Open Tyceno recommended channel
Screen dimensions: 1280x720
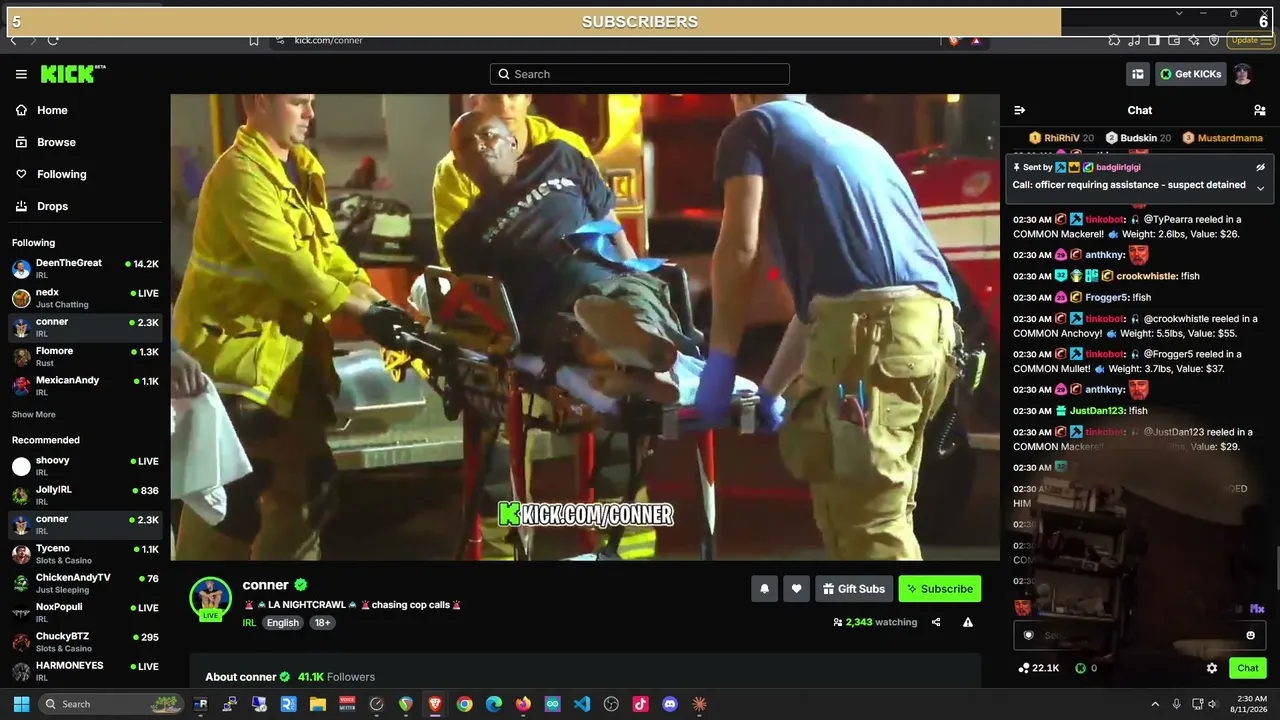tap(85, 554)
